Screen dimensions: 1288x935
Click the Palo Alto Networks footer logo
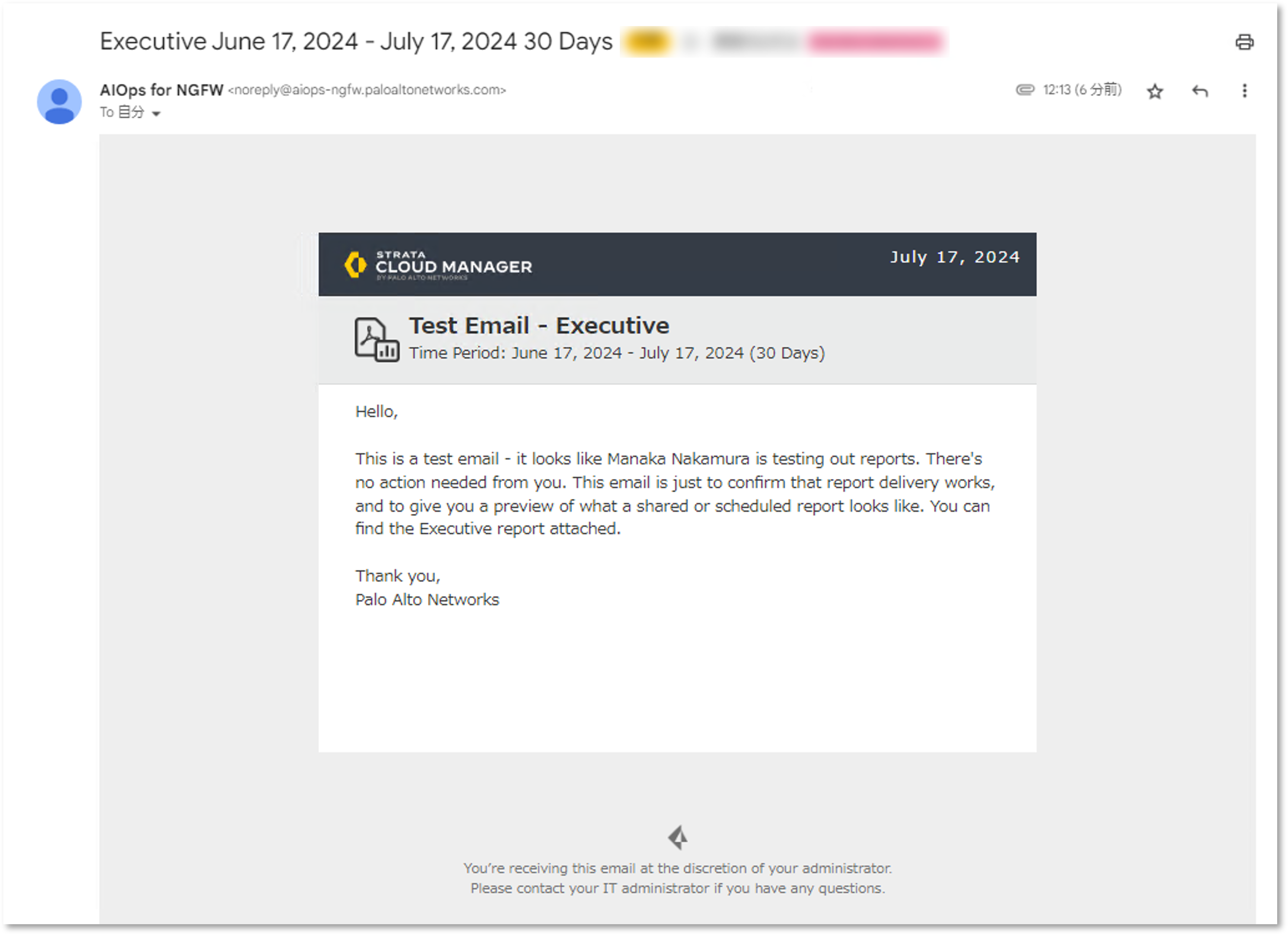tap(678, 838)
